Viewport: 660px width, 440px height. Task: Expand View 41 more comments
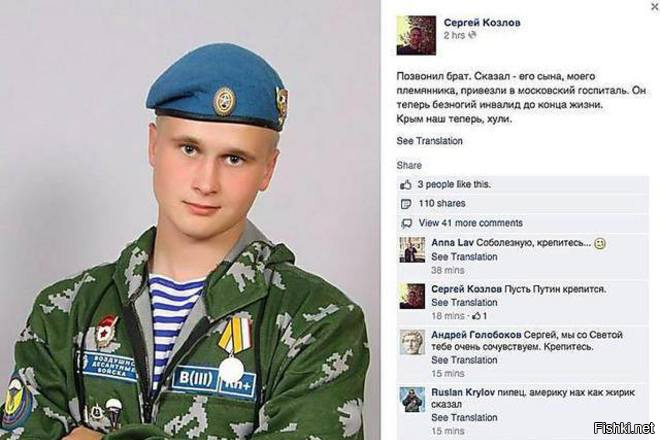(471, 223)
